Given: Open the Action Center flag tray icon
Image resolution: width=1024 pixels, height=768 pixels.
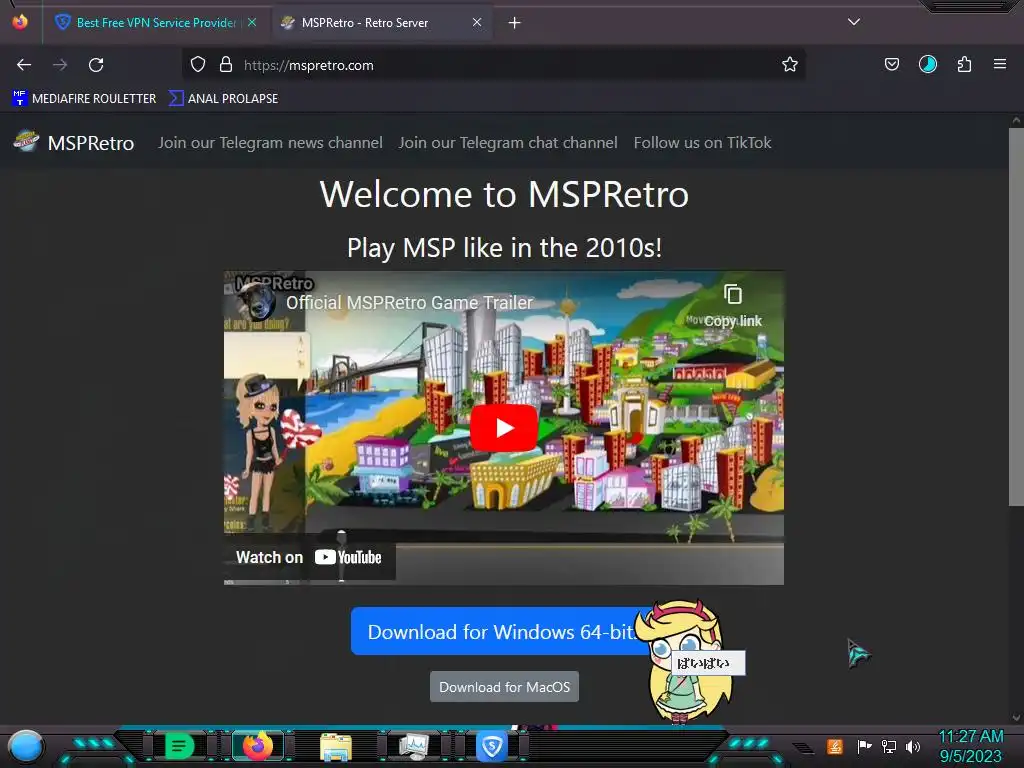Looking at the screenshot, I should (x=864, y=746).
